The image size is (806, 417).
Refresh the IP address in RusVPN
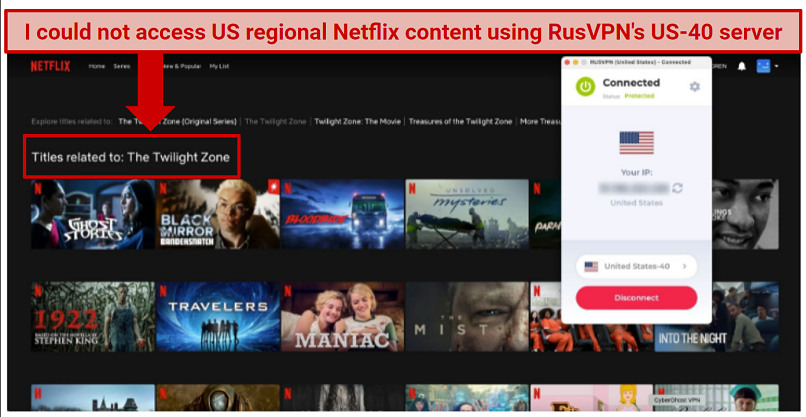pos(677,188)
